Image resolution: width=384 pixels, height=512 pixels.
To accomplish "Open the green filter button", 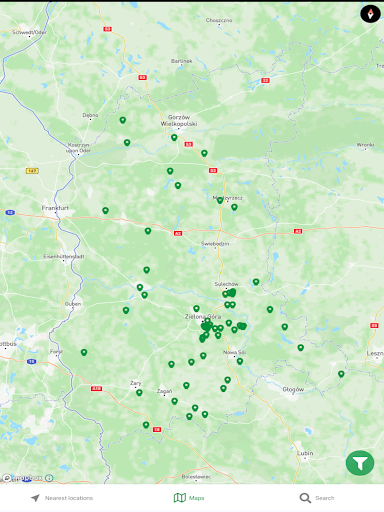I will coord(360,463).
